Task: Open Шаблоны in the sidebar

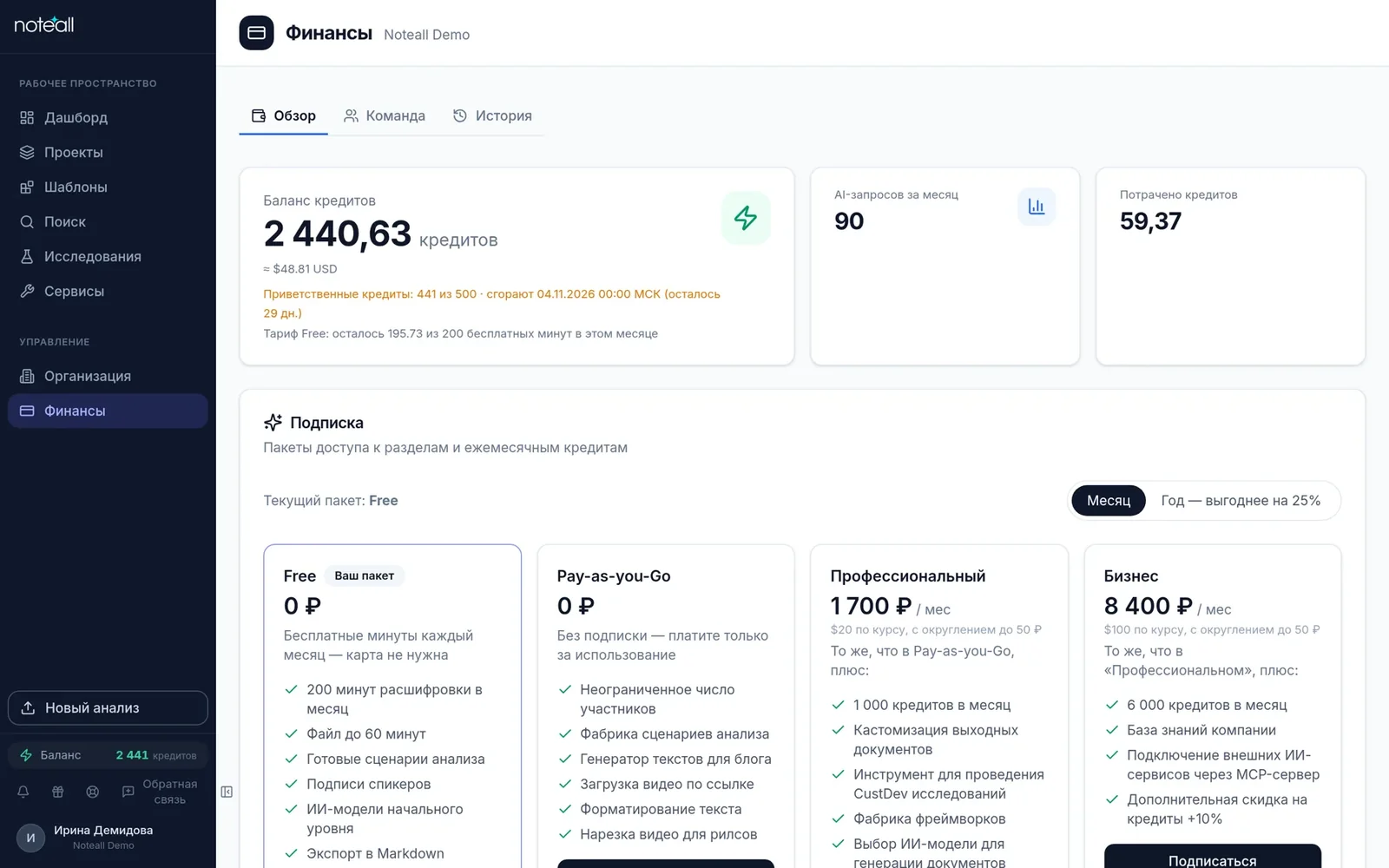Action: (x=108, y=187)
